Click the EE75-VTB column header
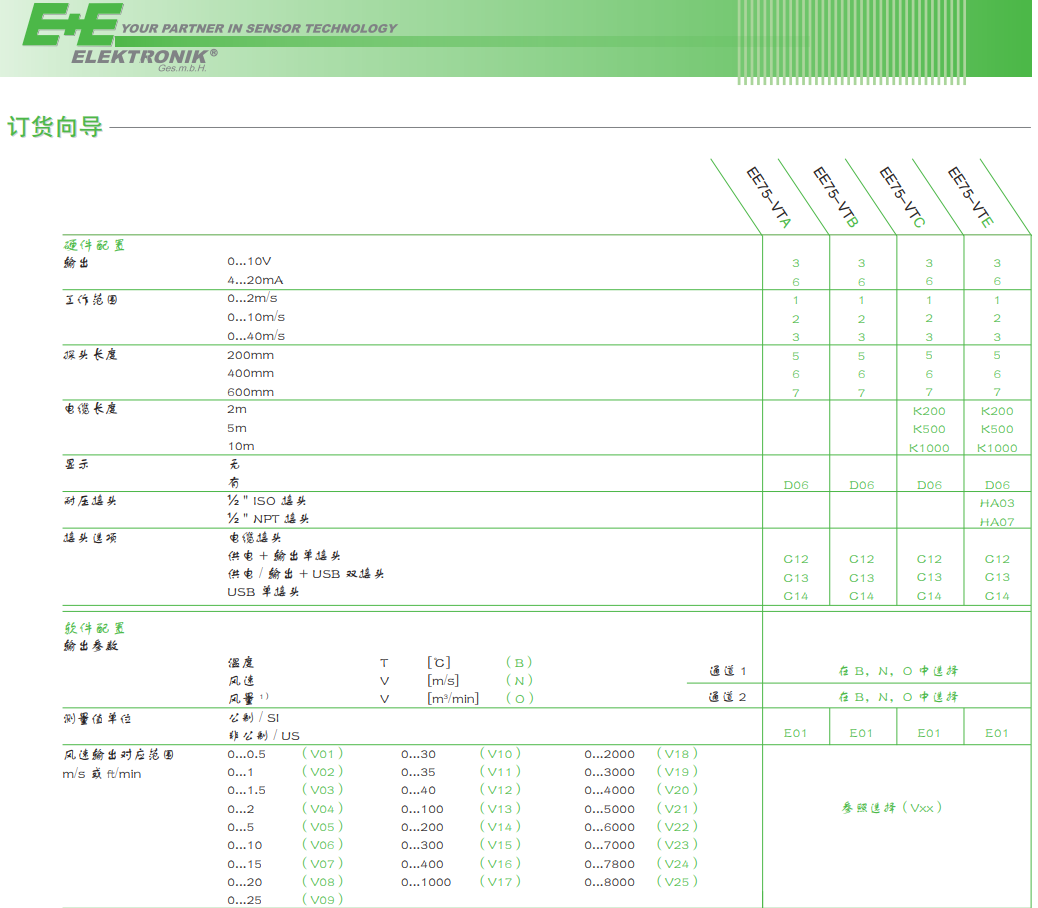This screenshot has height=908, width=1038. (x=835, y=197)
